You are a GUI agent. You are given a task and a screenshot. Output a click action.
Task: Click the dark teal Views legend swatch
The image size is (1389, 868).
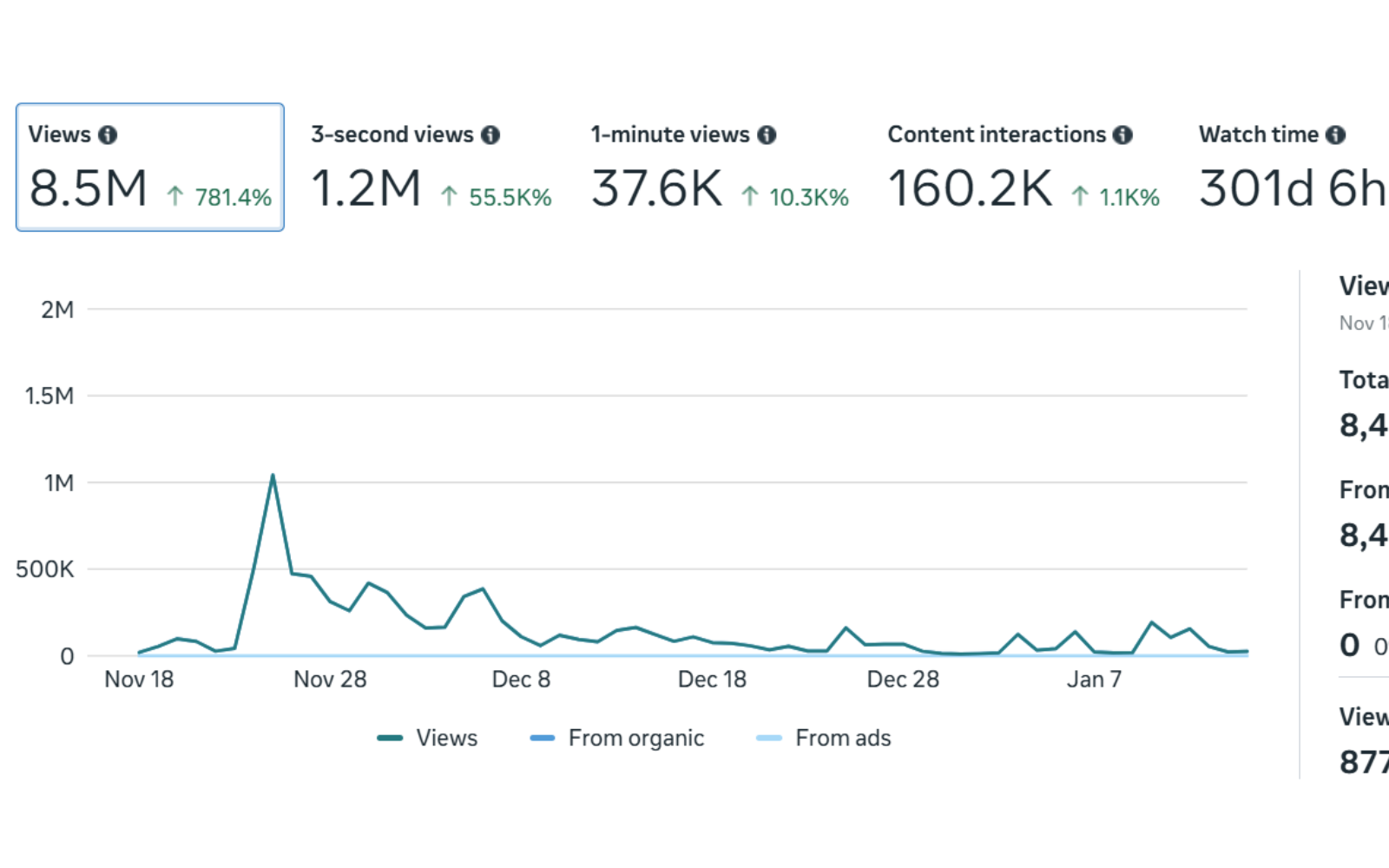point(390,738)
